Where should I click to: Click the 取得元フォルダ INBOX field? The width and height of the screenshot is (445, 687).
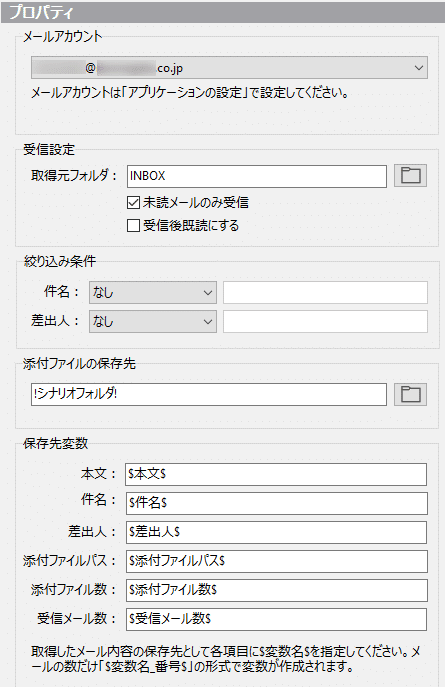click(x=257, y=176)
